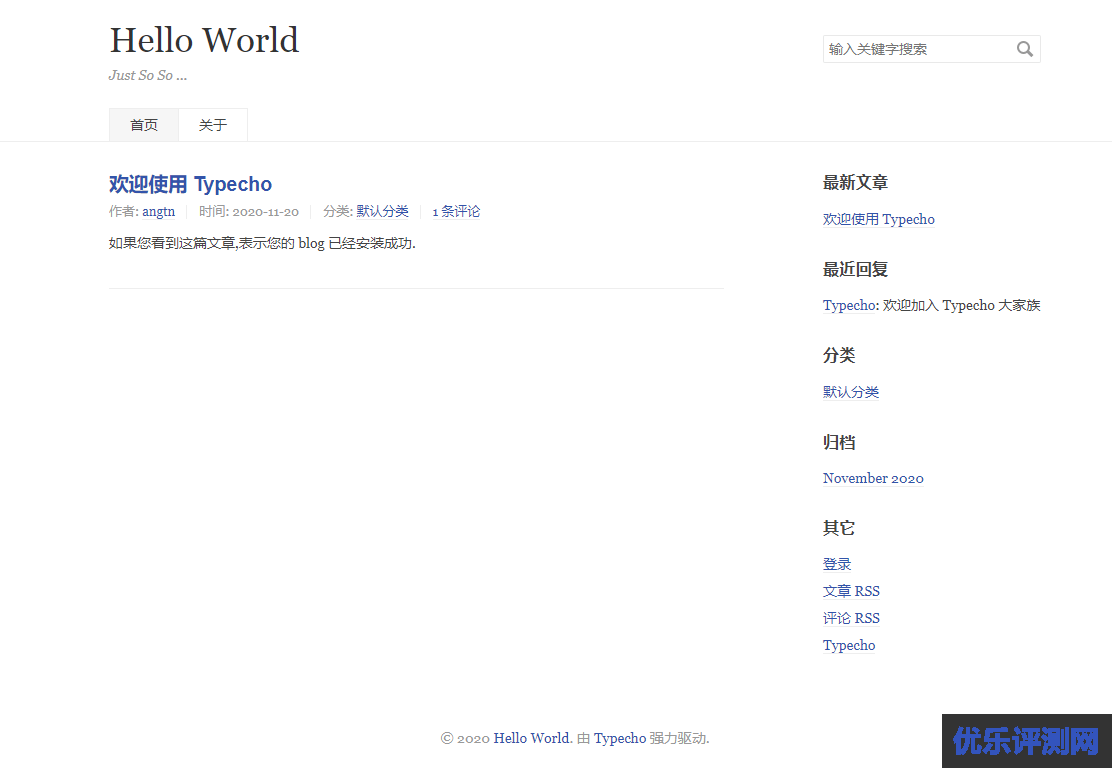The image size is (1112, 768).
Task: Click the Typecho link in the footer
Action: 620,738
